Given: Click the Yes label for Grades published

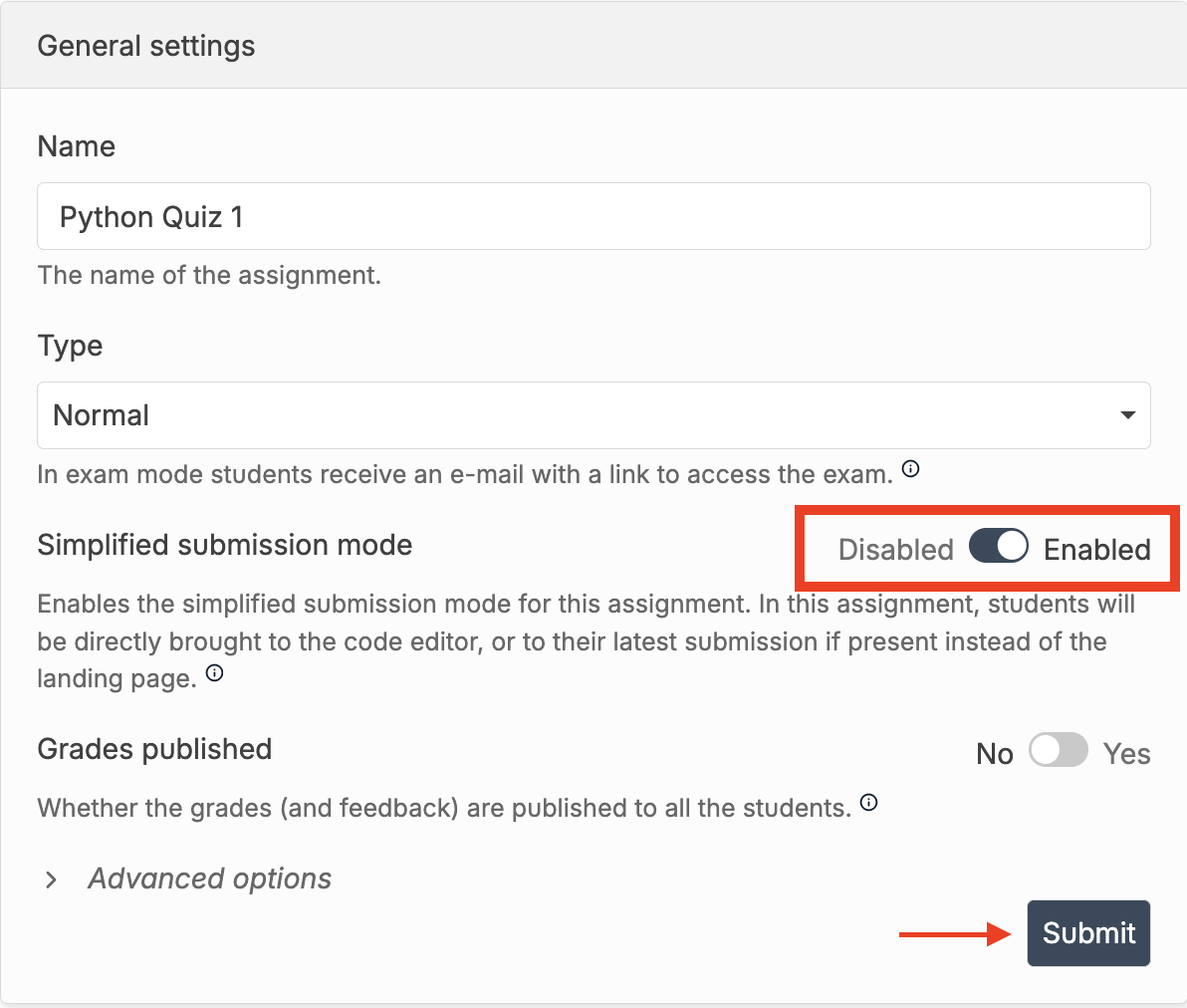Looking at the screenshot, I should 1126,754.
